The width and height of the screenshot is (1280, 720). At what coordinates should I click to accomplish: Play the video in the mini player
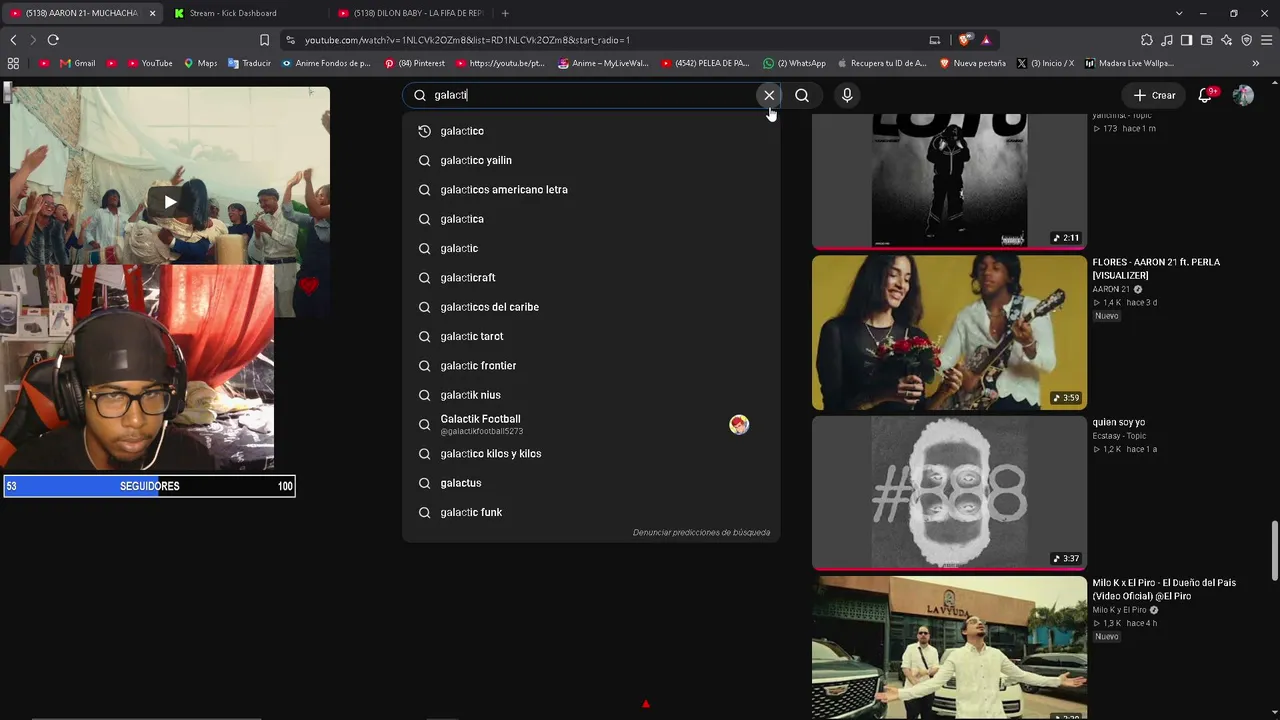tap(170, 202)
